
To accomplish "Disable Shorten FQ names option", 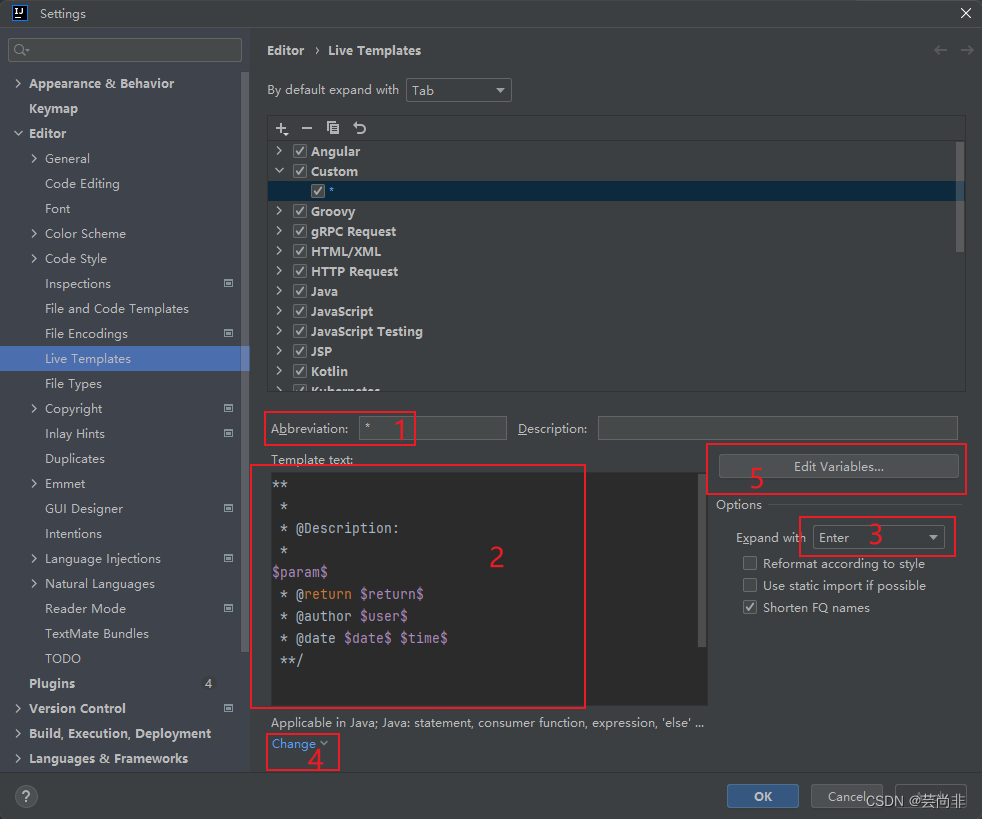I will 750,607.
